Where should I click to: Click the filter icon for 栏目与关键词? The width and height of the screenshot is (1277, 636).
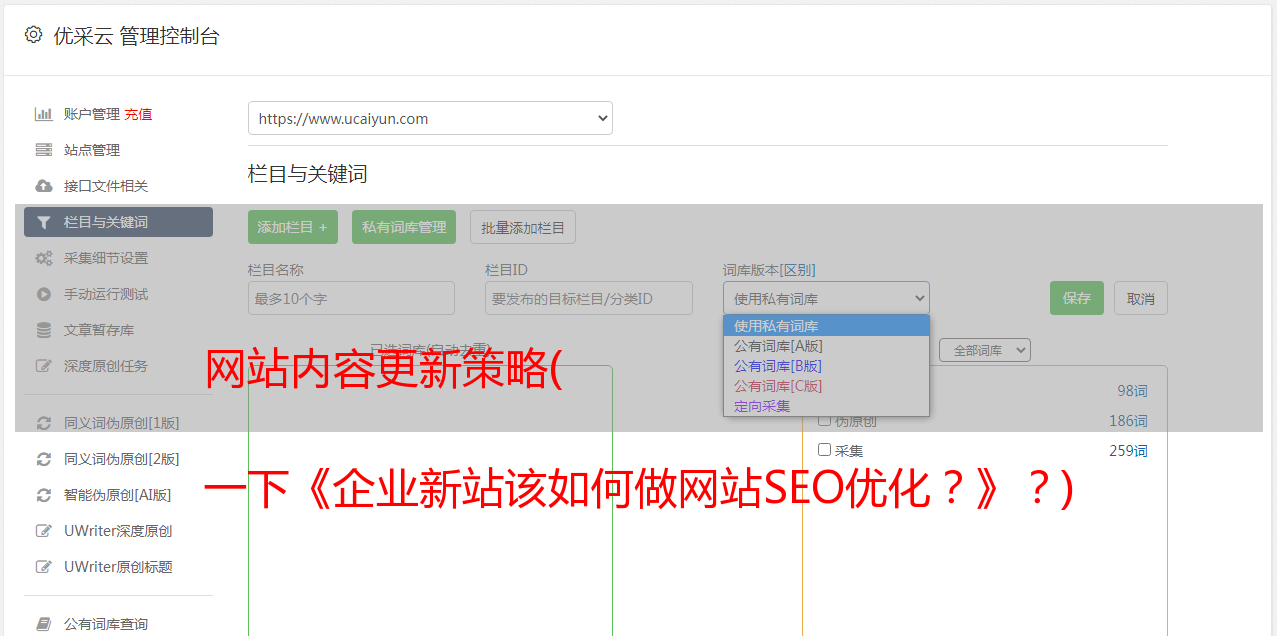(x=44, y=222)
